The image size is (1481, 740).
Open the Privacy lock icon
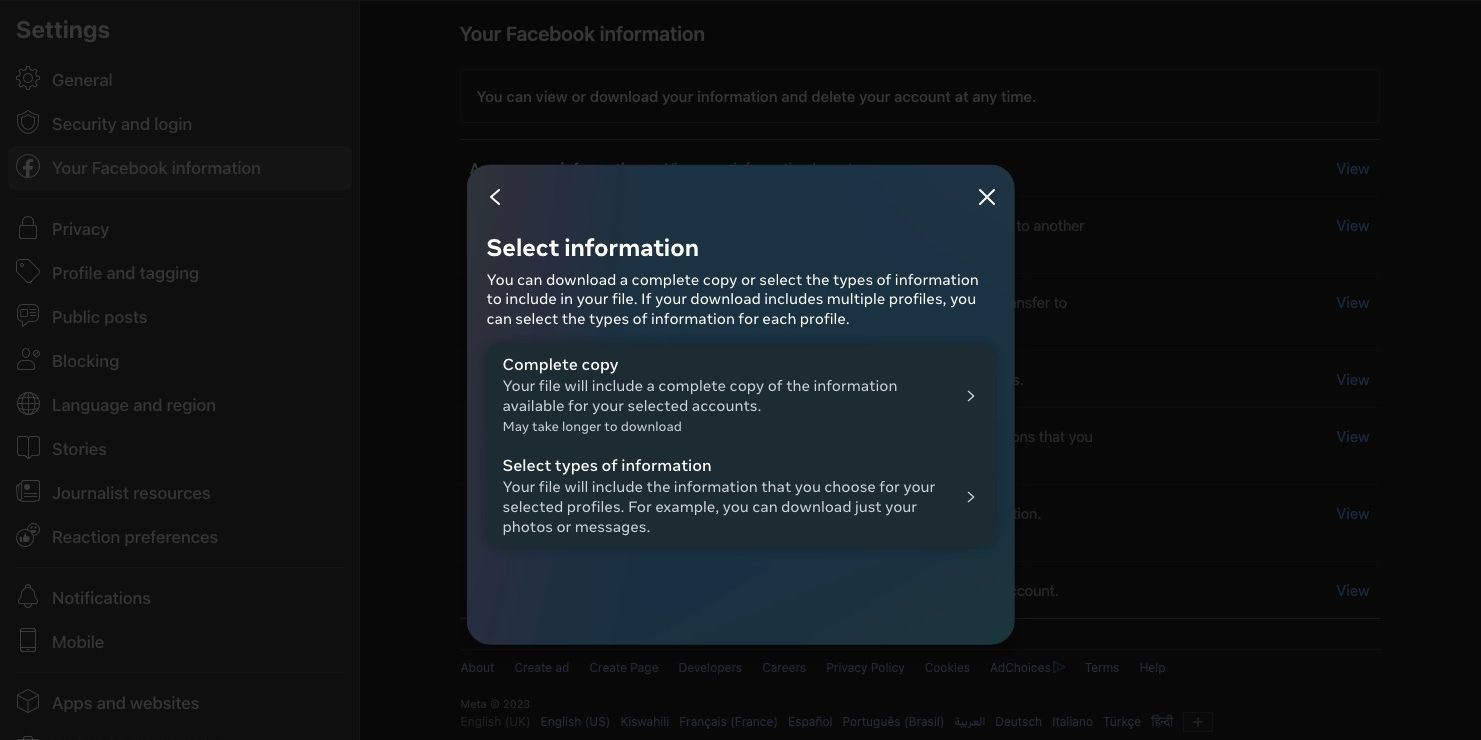tap(28, 229)
